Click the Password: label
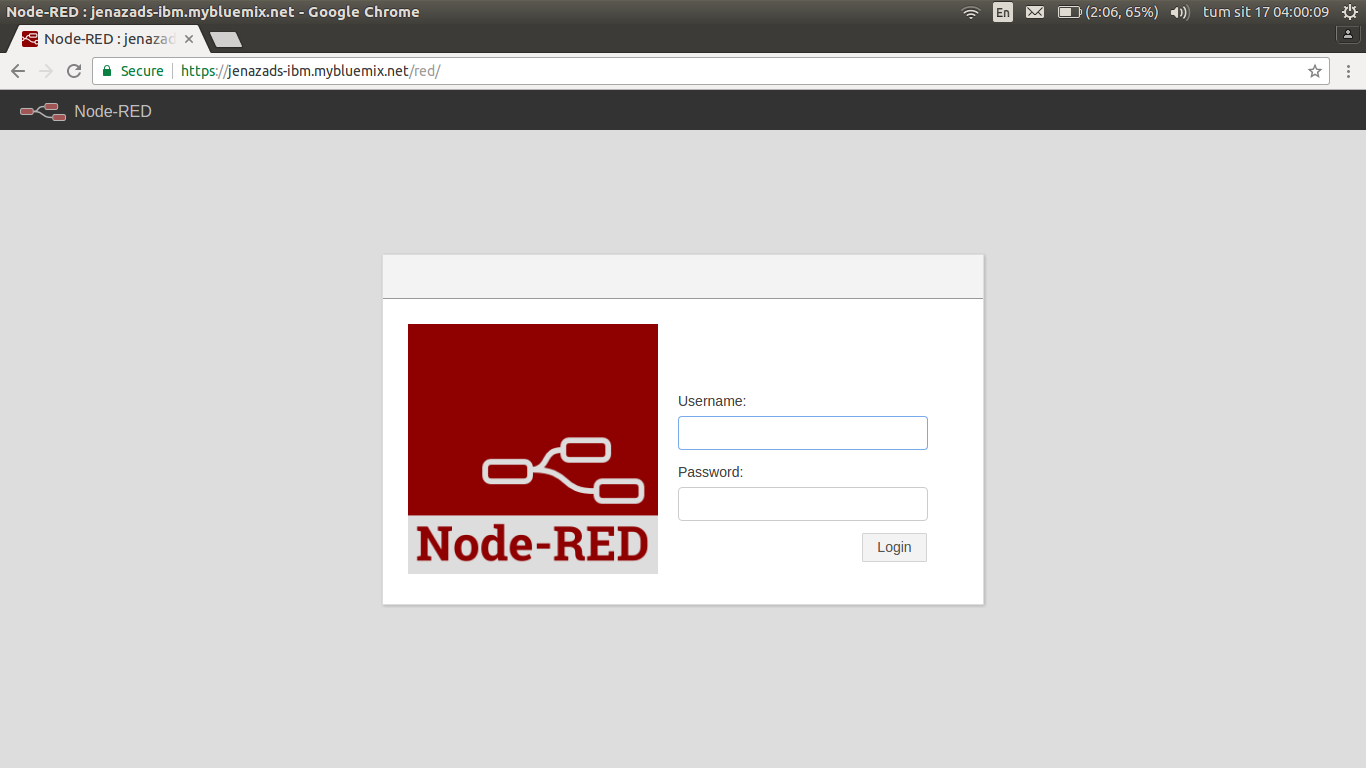 pyautogui.click(x=711, y=472)
